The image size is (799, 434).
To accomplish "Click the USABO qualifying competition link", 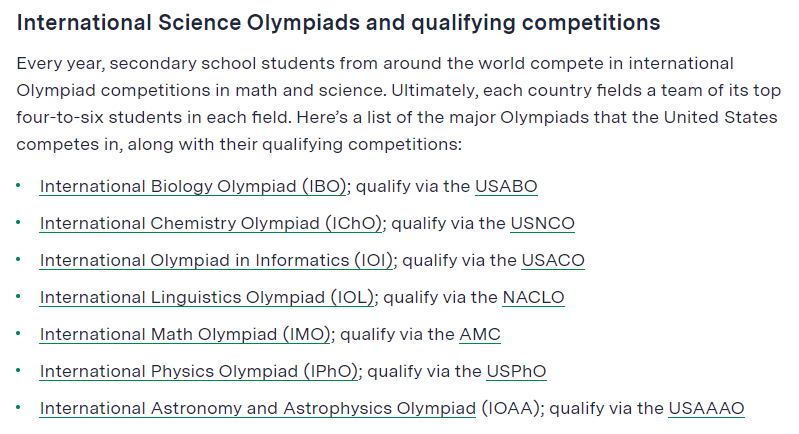I will point(506,186).
